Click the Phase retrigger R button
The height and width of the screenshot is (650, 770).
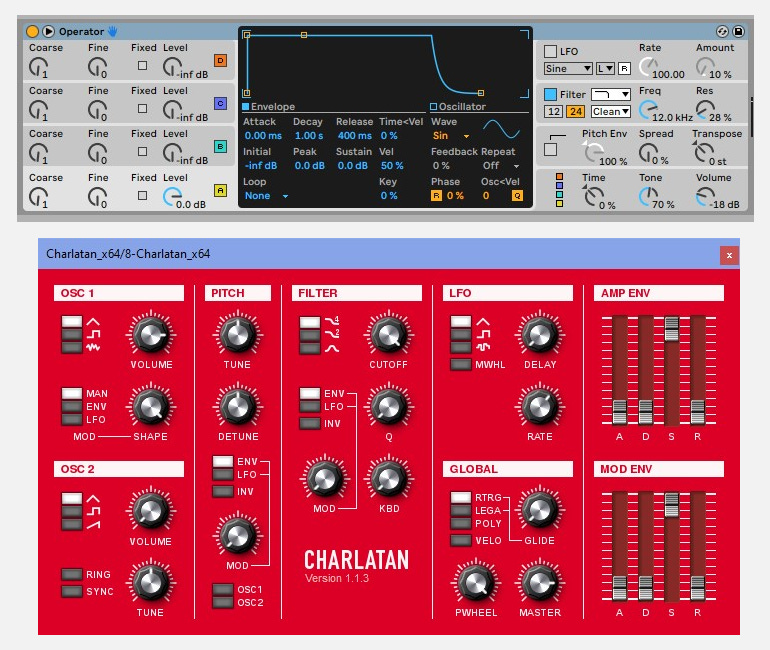[x=436, y=195]
